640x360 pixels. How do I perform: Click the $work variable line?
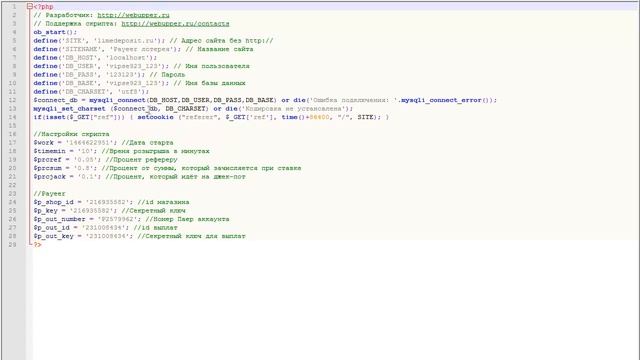[x=103, y=143]
